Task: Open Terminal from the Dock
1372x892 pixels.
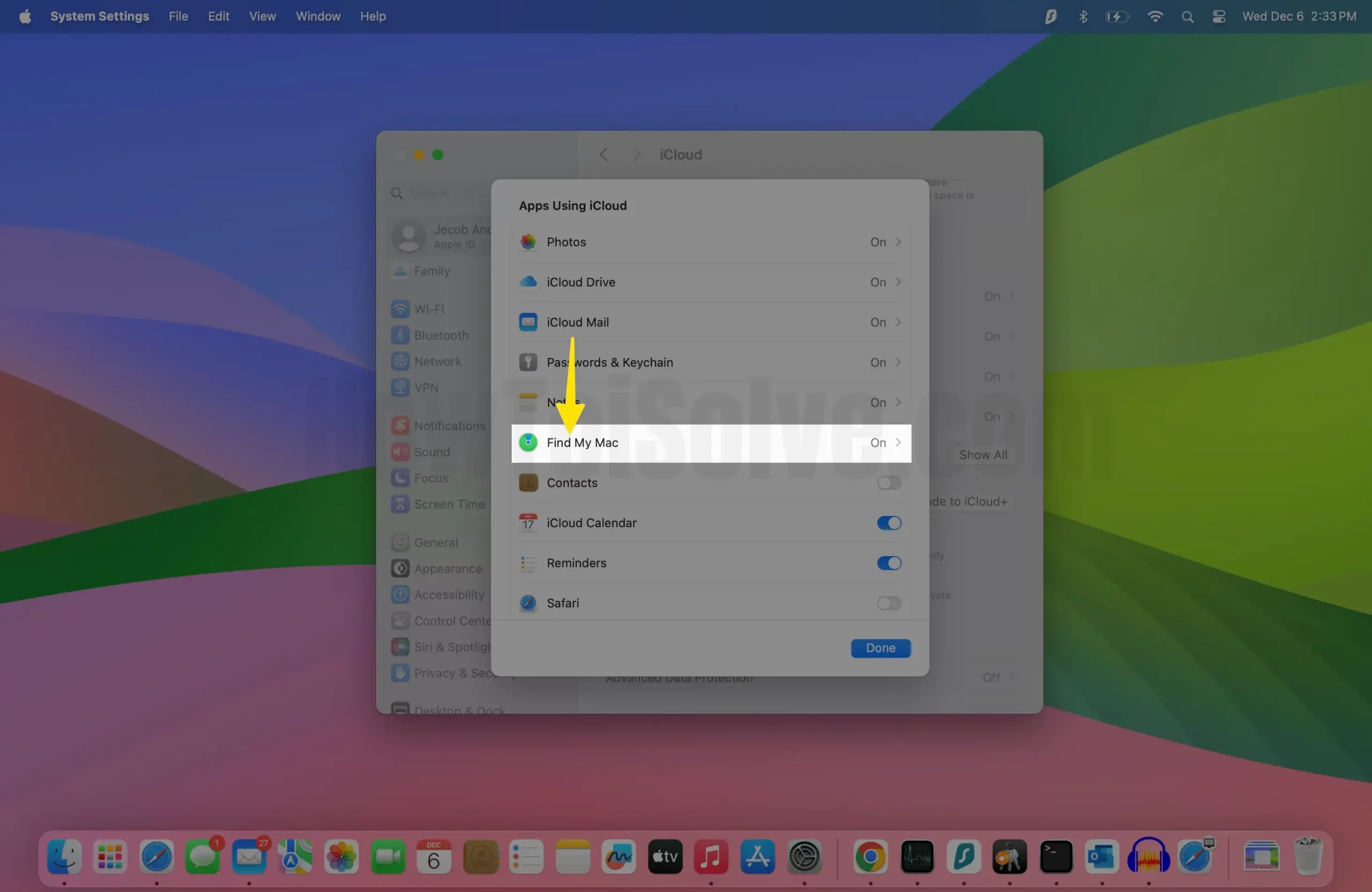Action: pyautogui.click(x=1056, y=857)
